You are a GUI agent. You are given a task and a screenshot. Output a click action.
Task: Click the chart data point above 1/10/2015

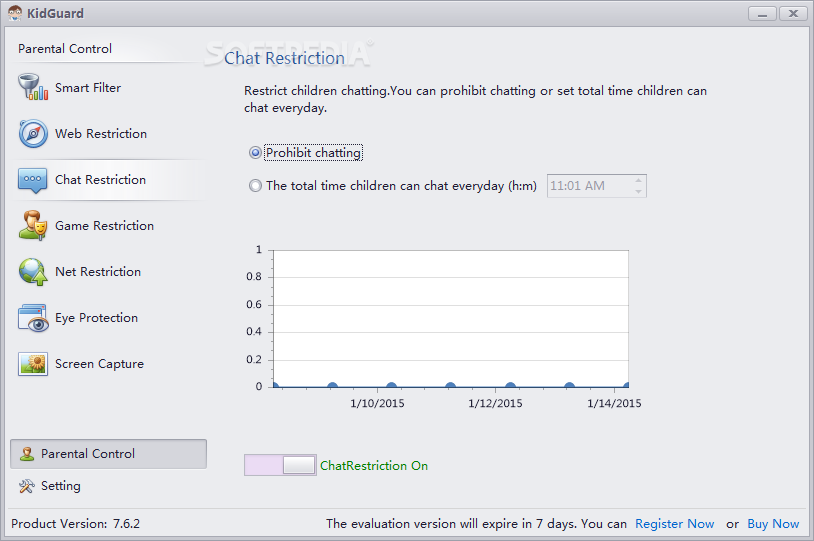click(x=391, y=386)
